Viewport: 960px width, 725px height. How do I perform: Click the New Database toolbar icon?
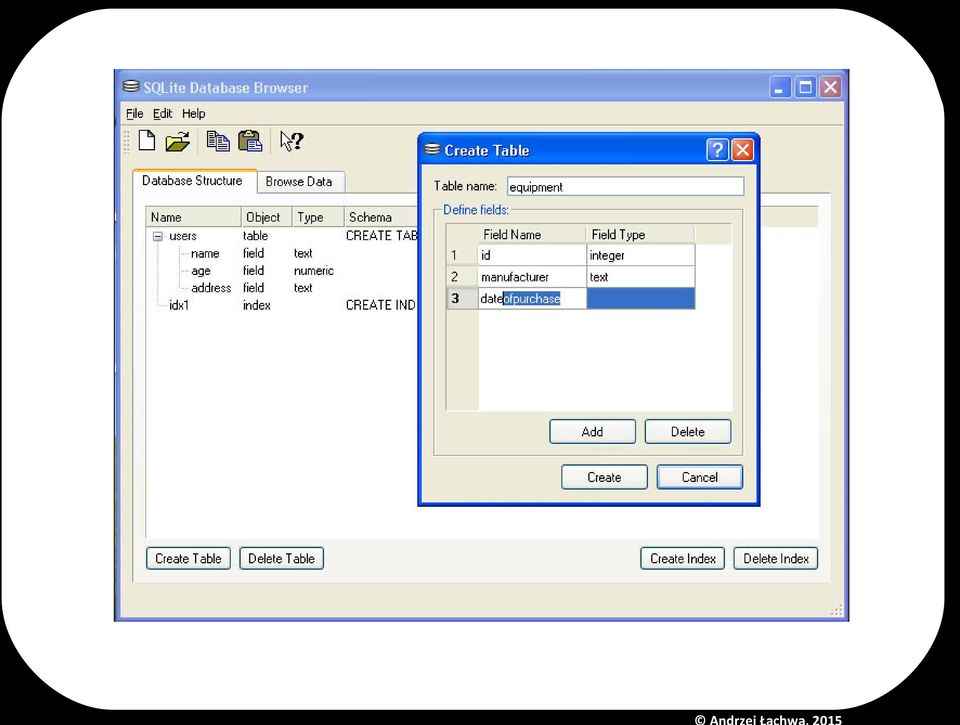pos(147,141)
